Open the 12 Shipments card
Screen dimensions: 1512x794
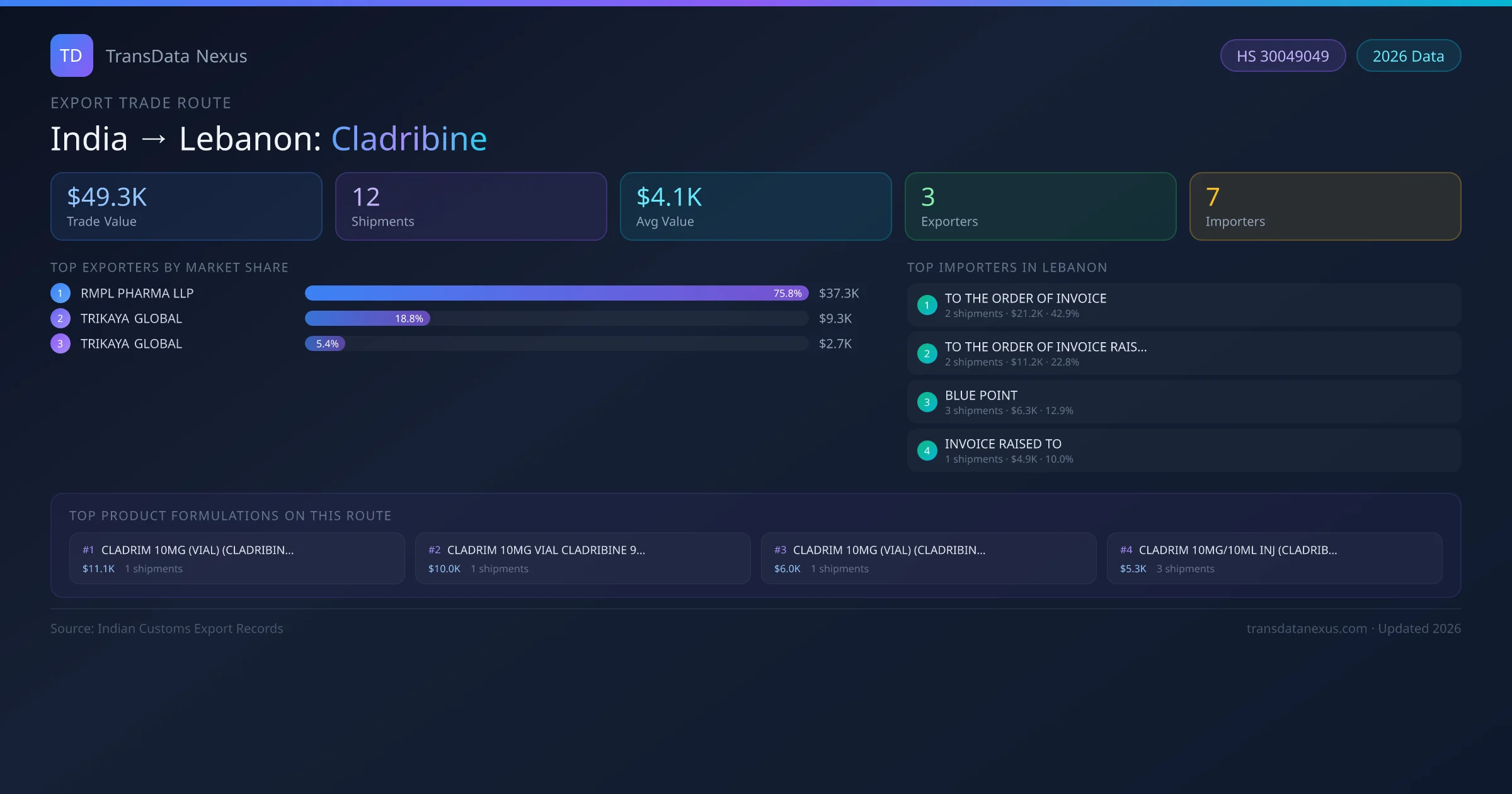tap(471, 206)
